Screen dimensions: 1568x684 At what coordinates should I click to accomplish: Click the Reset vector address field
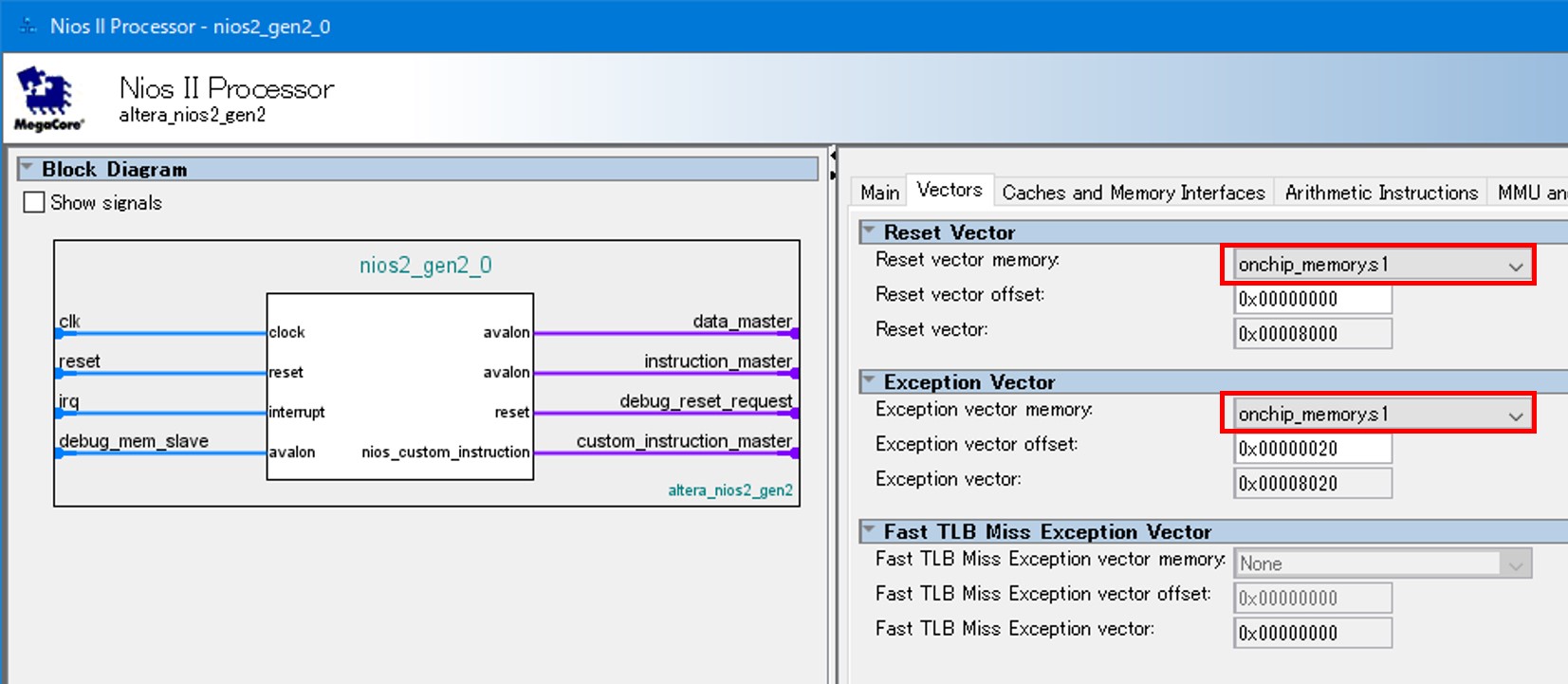coord(1313,334)
